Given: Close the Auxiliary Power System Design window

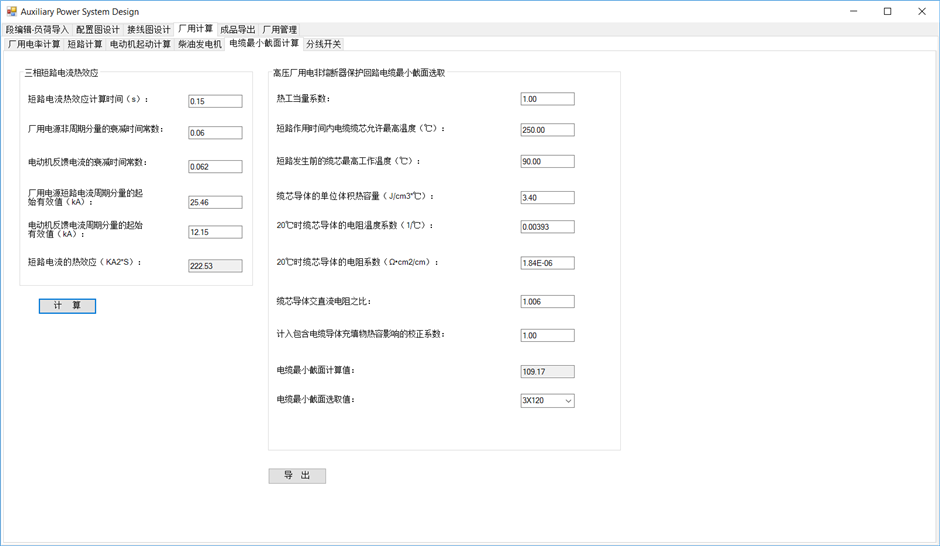Looking at the screenshot, I should (922, 11).
